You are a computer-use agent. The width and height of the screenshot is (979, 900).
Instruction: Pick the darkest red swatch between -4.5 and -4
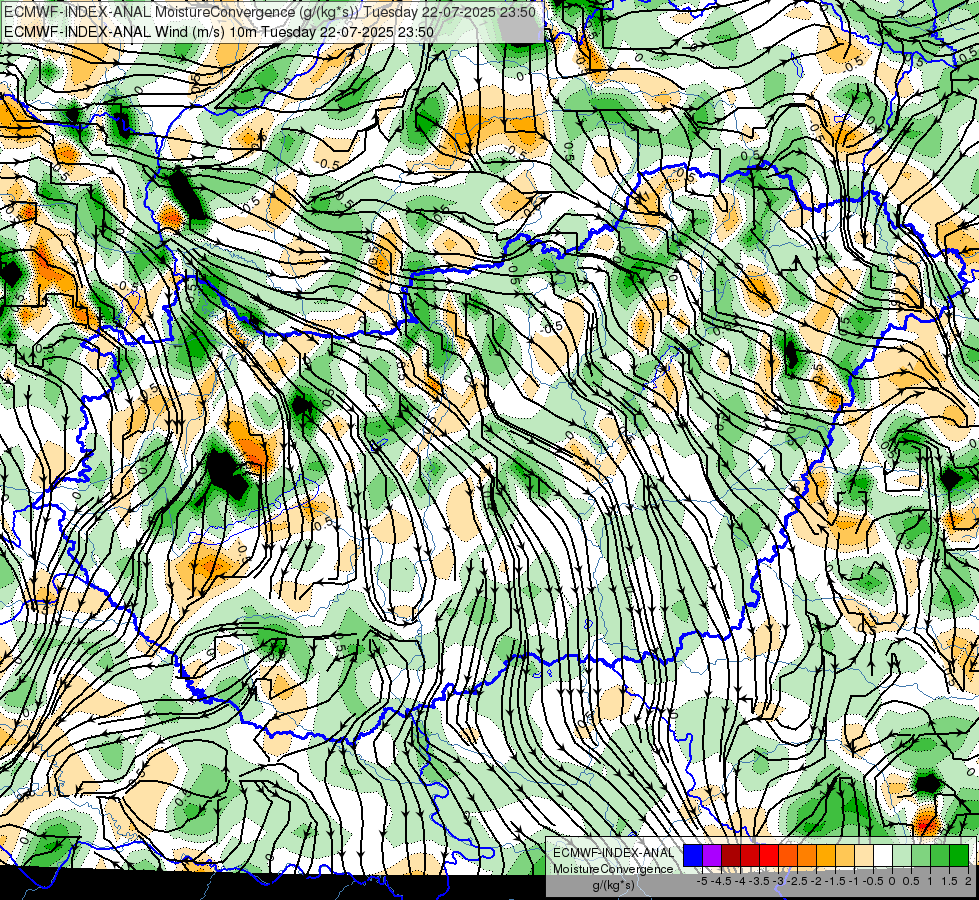731,855
